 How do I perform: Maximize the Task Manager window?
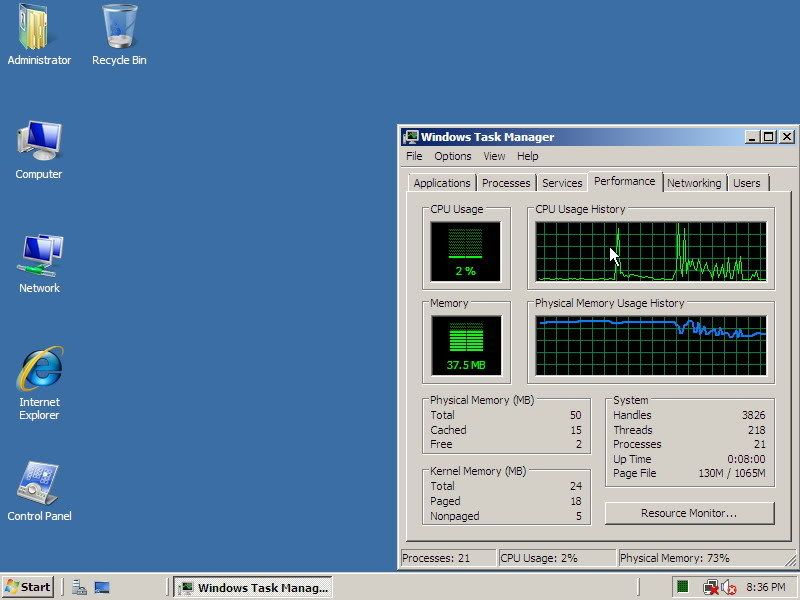coord(768,137)
